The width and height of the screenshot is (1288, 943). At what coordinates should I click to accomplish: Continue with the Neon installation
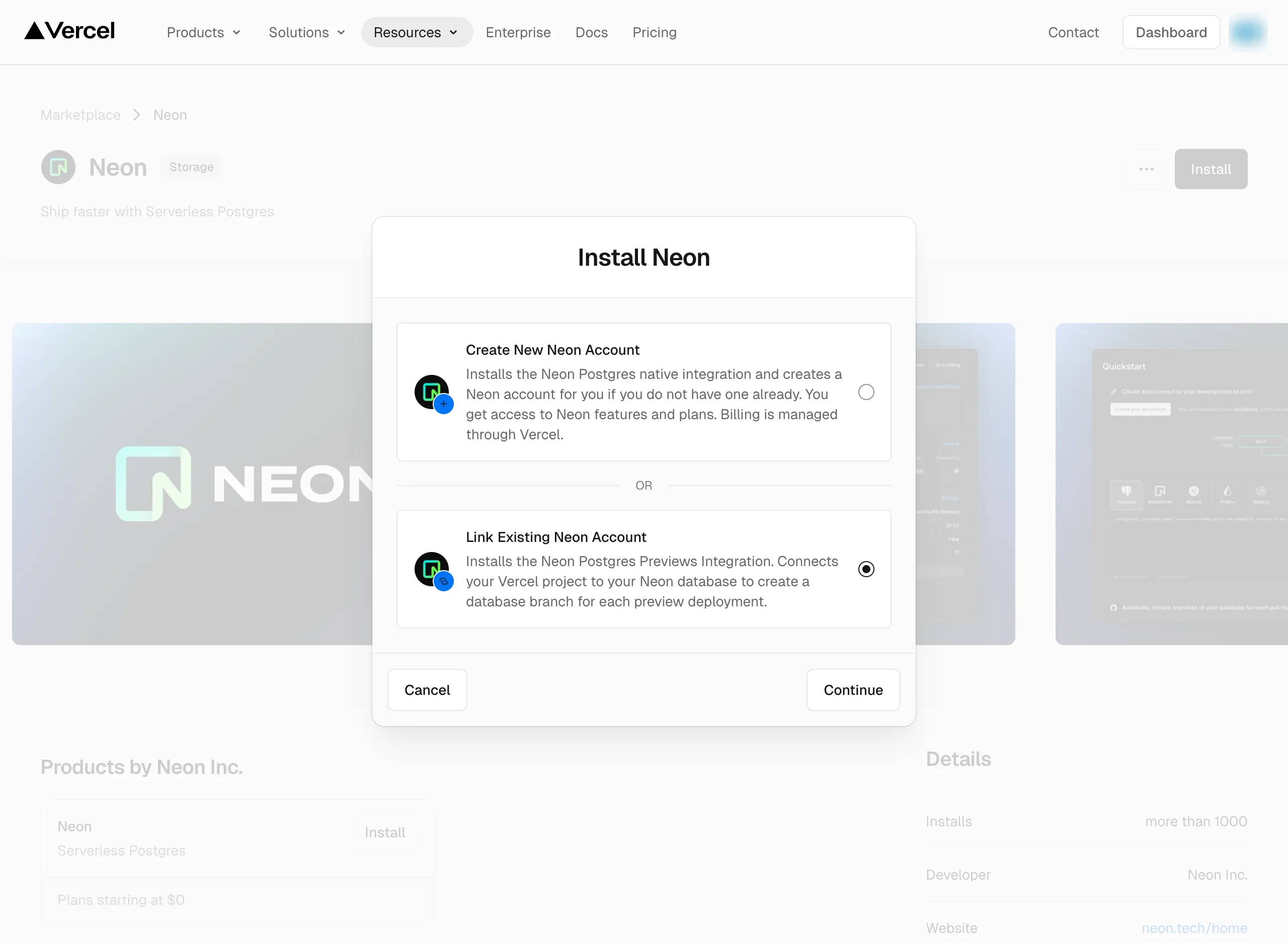[853, 689]
